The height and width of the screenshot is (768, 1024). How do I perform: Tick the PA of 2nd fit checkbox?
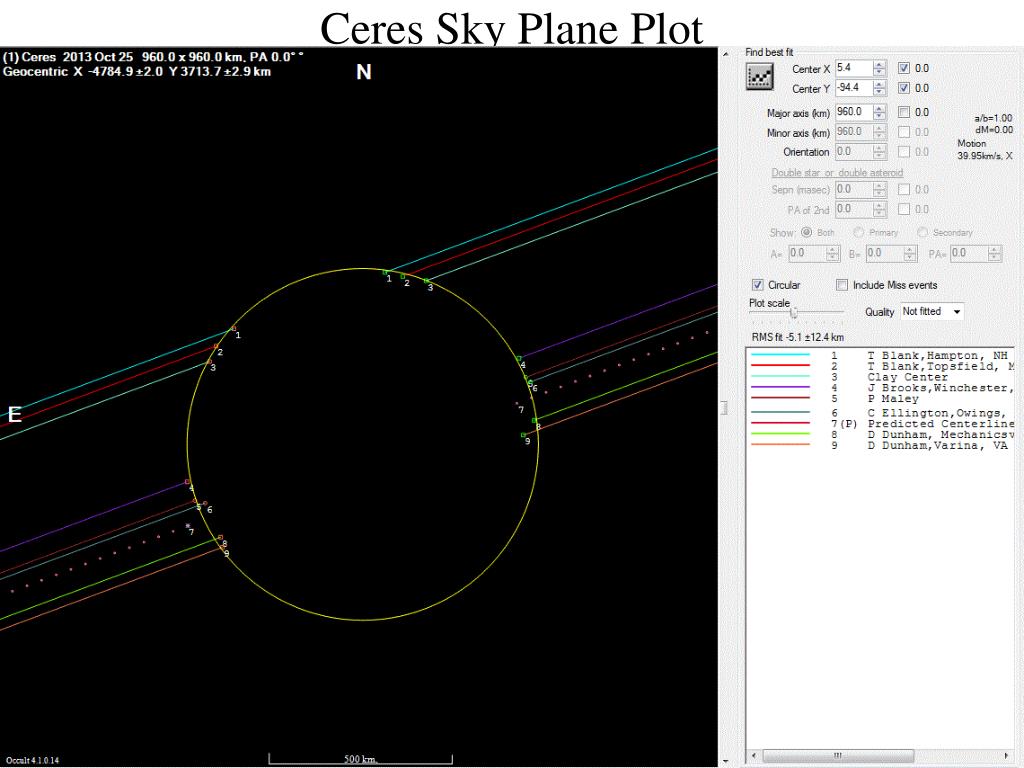(x=904, y=209)
